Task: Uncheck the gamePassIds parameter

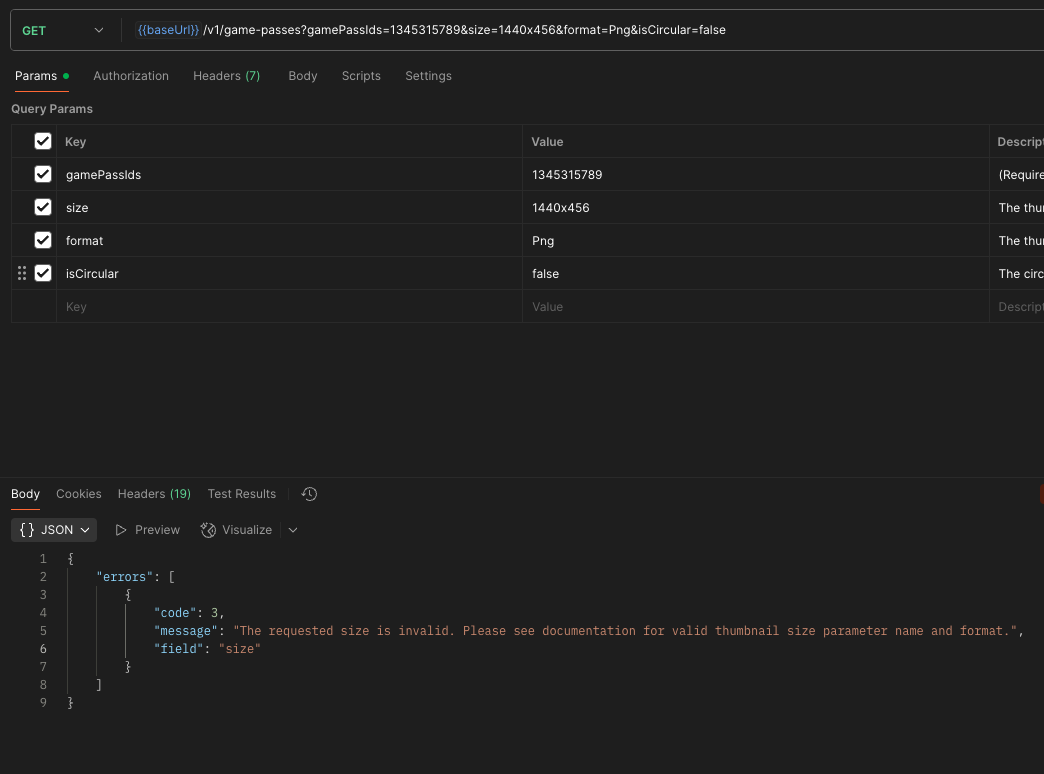Action: 42,174
